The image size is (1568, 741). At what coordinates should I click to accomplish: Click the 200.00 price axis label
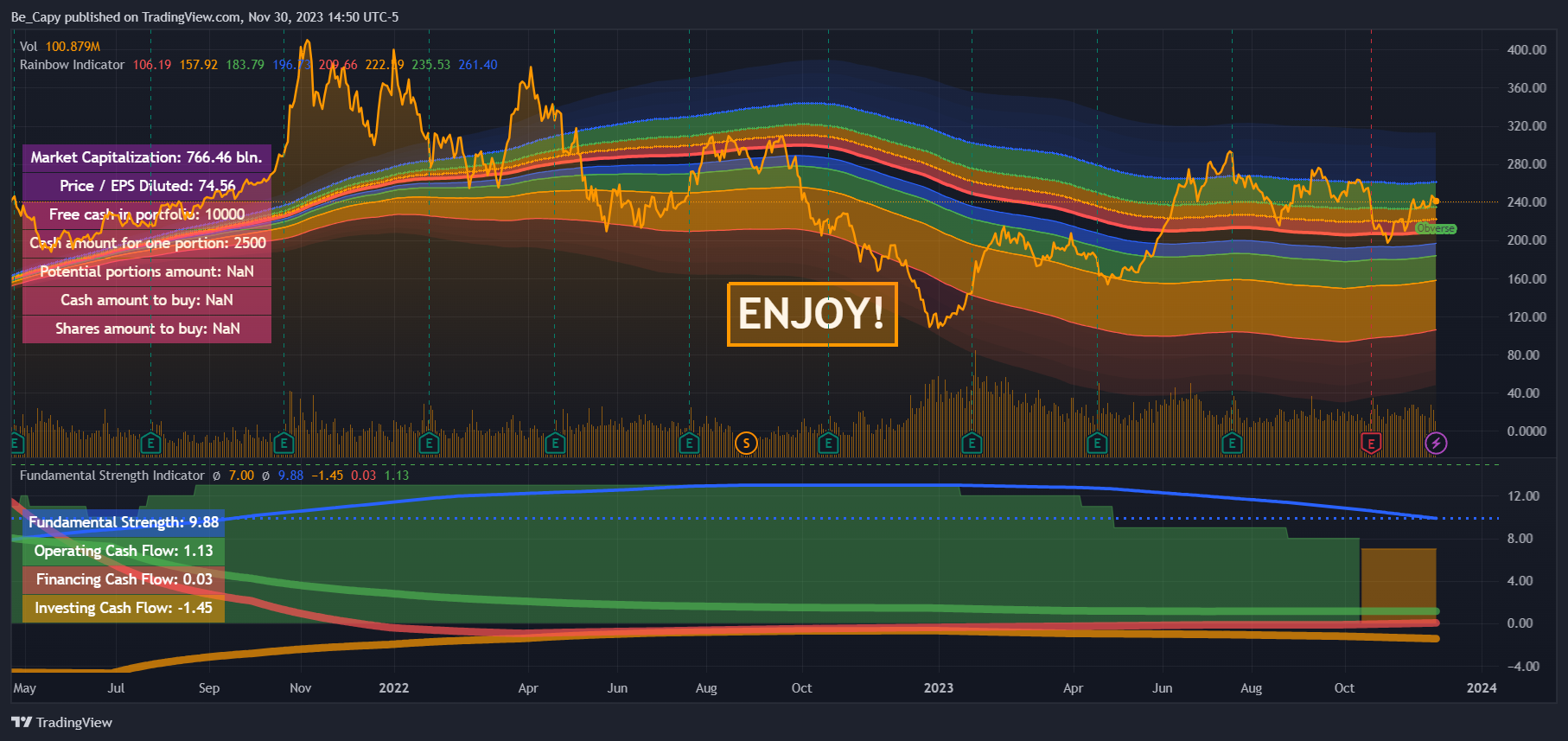pos(1527,240)
